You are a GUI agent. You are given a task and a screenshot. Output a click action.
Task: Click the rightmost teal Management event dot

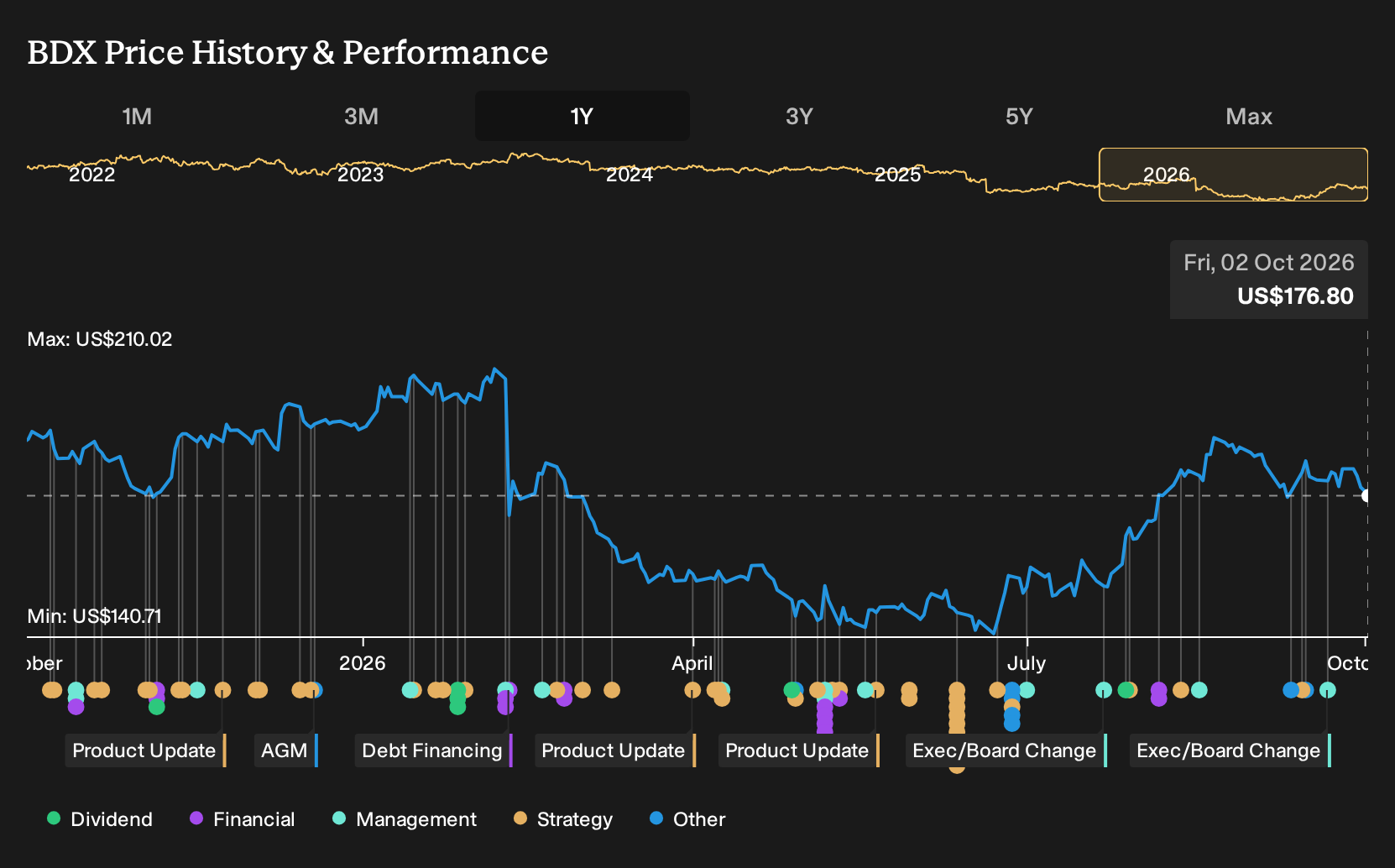1328,690
